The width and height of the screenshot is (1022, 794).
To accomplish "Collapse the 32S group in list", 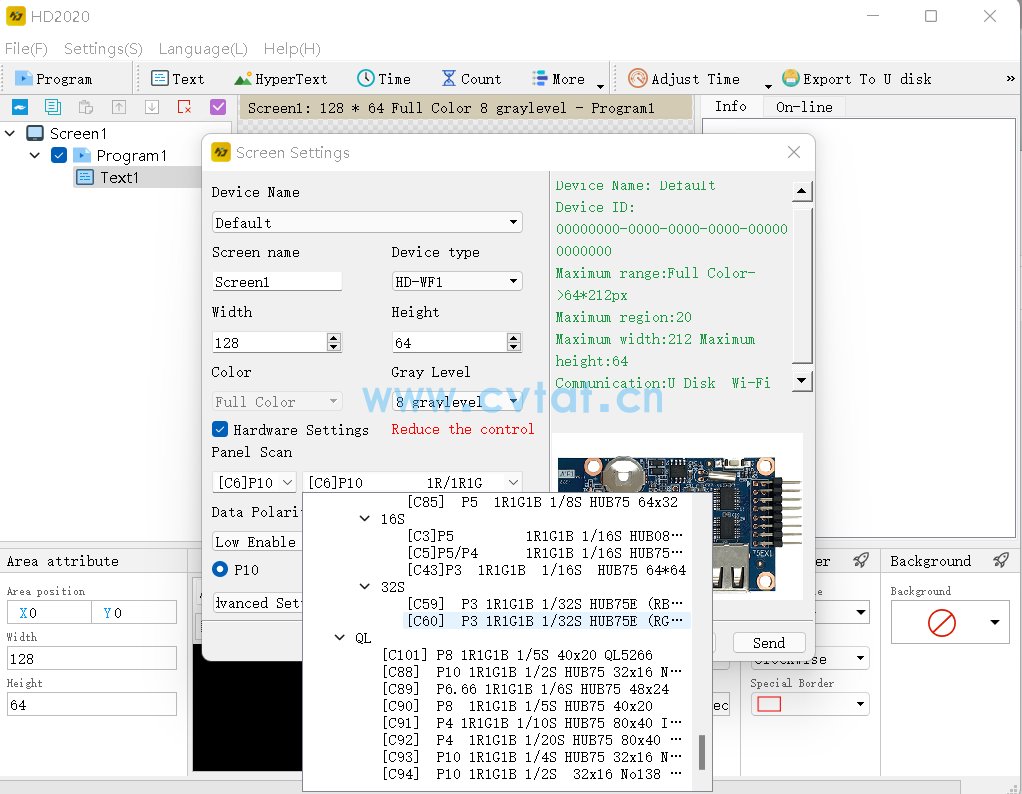I will (365, 587).
